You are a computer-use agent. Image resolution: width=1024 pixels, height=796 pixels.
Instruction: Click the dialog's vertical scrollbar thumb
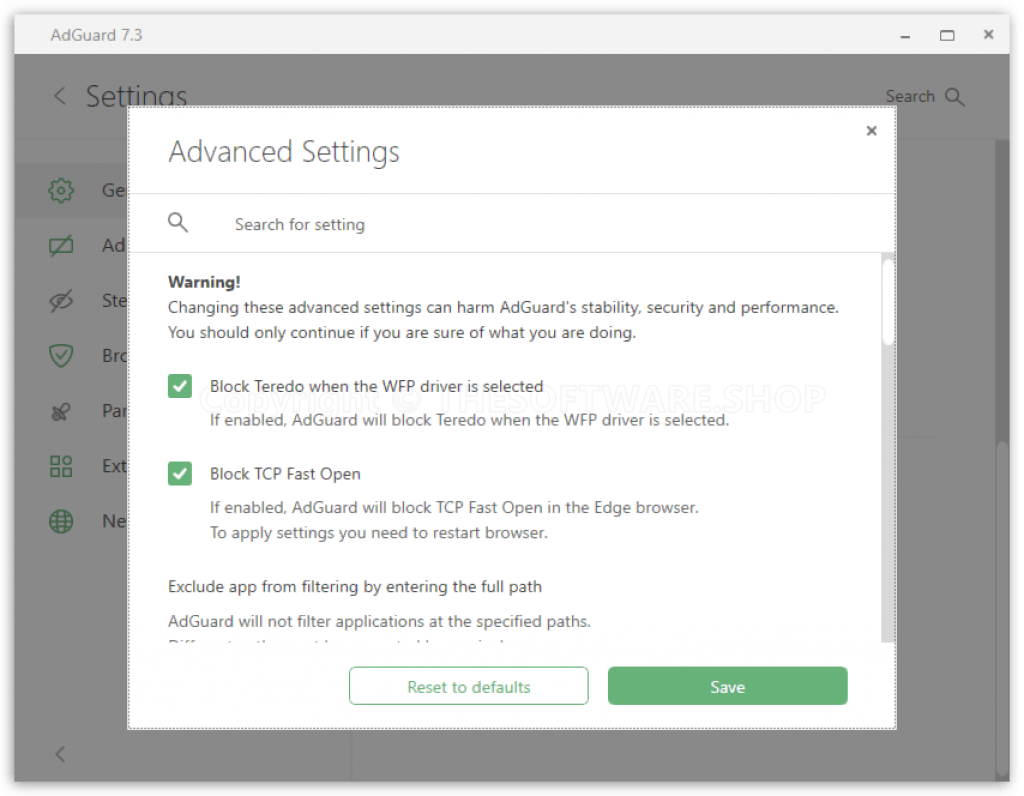888,302
